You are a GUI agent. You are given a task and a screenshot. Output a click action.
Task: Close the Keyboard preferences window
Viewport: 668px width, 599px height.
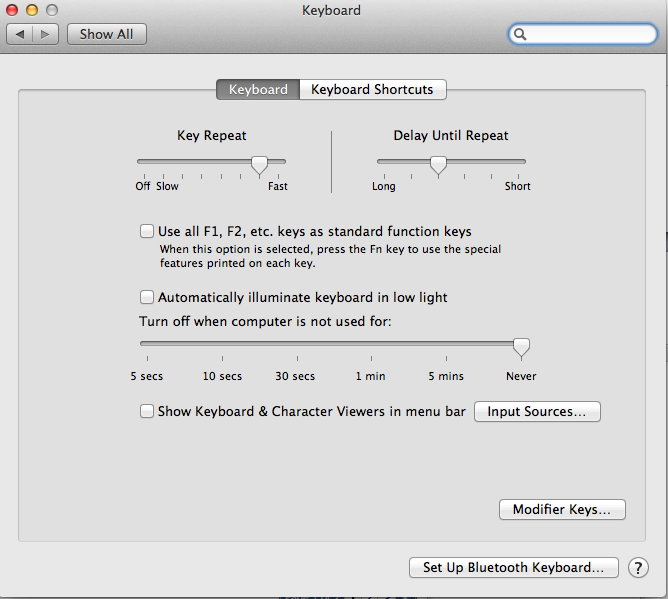tap(12, 10)
